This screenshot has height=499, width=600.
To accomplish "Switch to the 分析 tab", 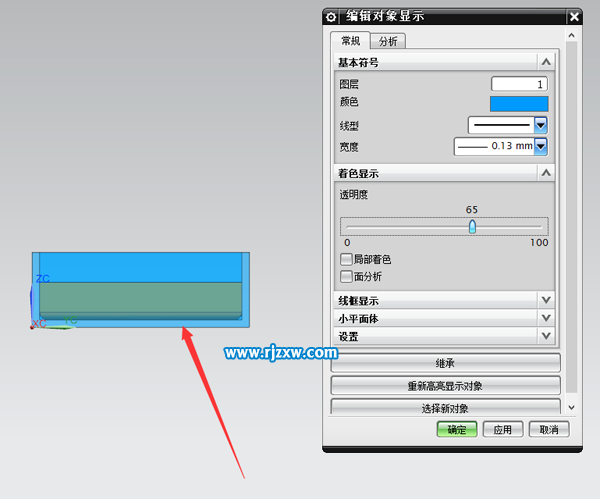I will (388, 41).
